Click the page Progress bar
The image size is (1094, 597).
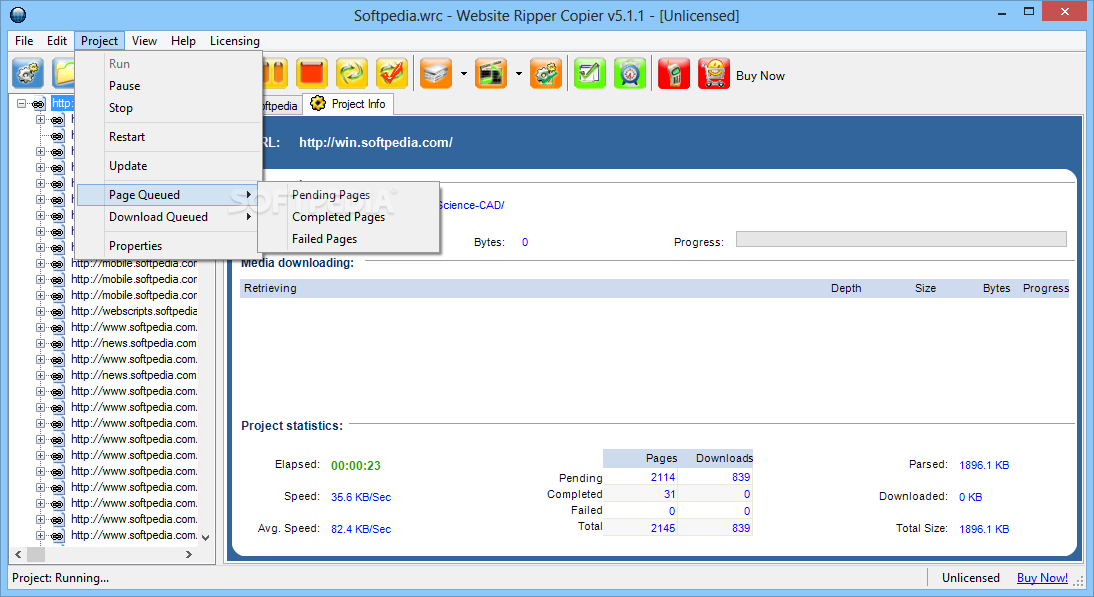click(x=901, y=239)
